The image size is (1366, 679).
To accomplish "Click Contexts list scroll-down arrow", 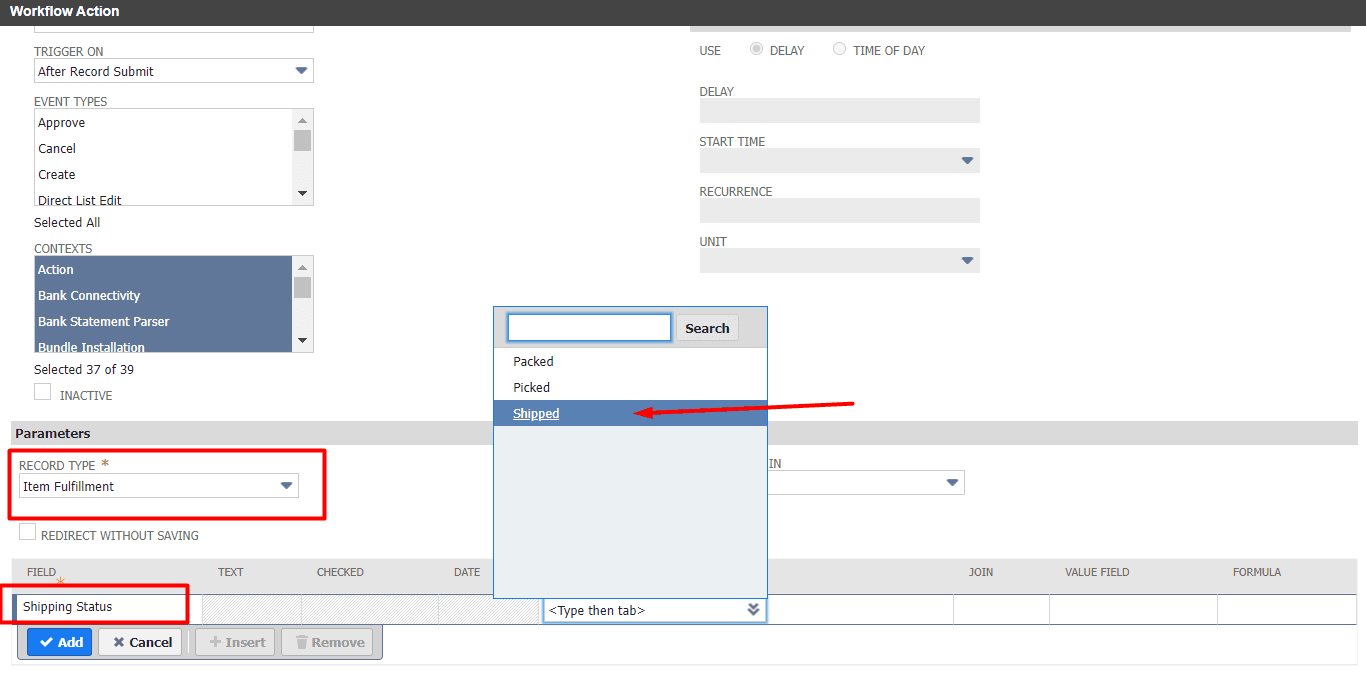I will pos(302,341).
